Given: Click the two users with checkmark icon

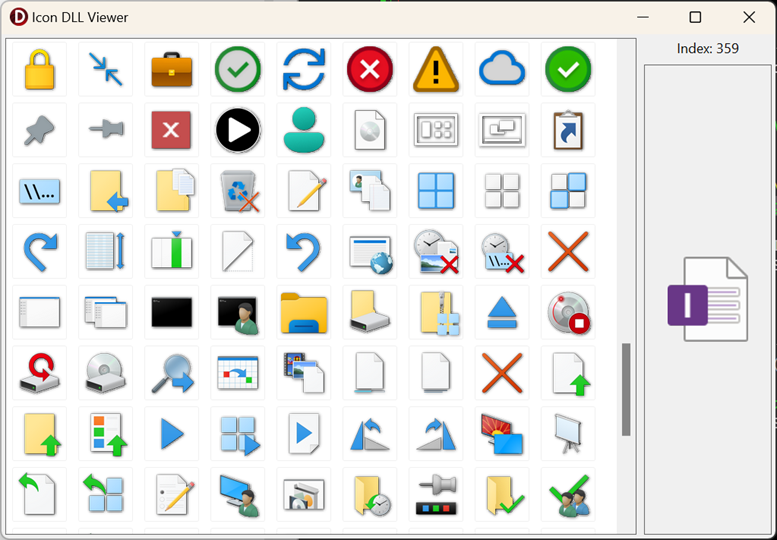Looking at the screenshot, I should coord(570,495).
